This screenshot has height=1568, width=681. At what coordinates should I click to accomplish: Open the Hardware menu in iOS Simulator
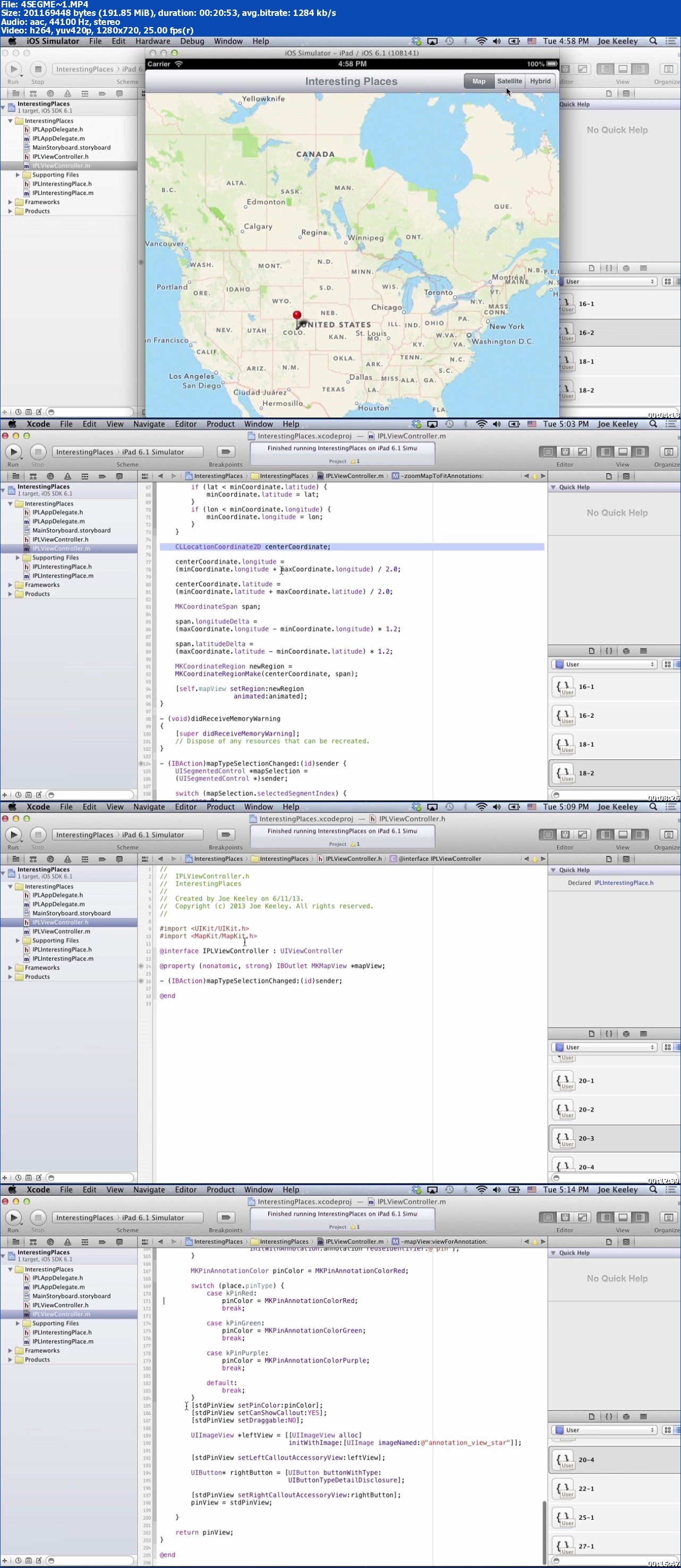(x=153, y=41)
